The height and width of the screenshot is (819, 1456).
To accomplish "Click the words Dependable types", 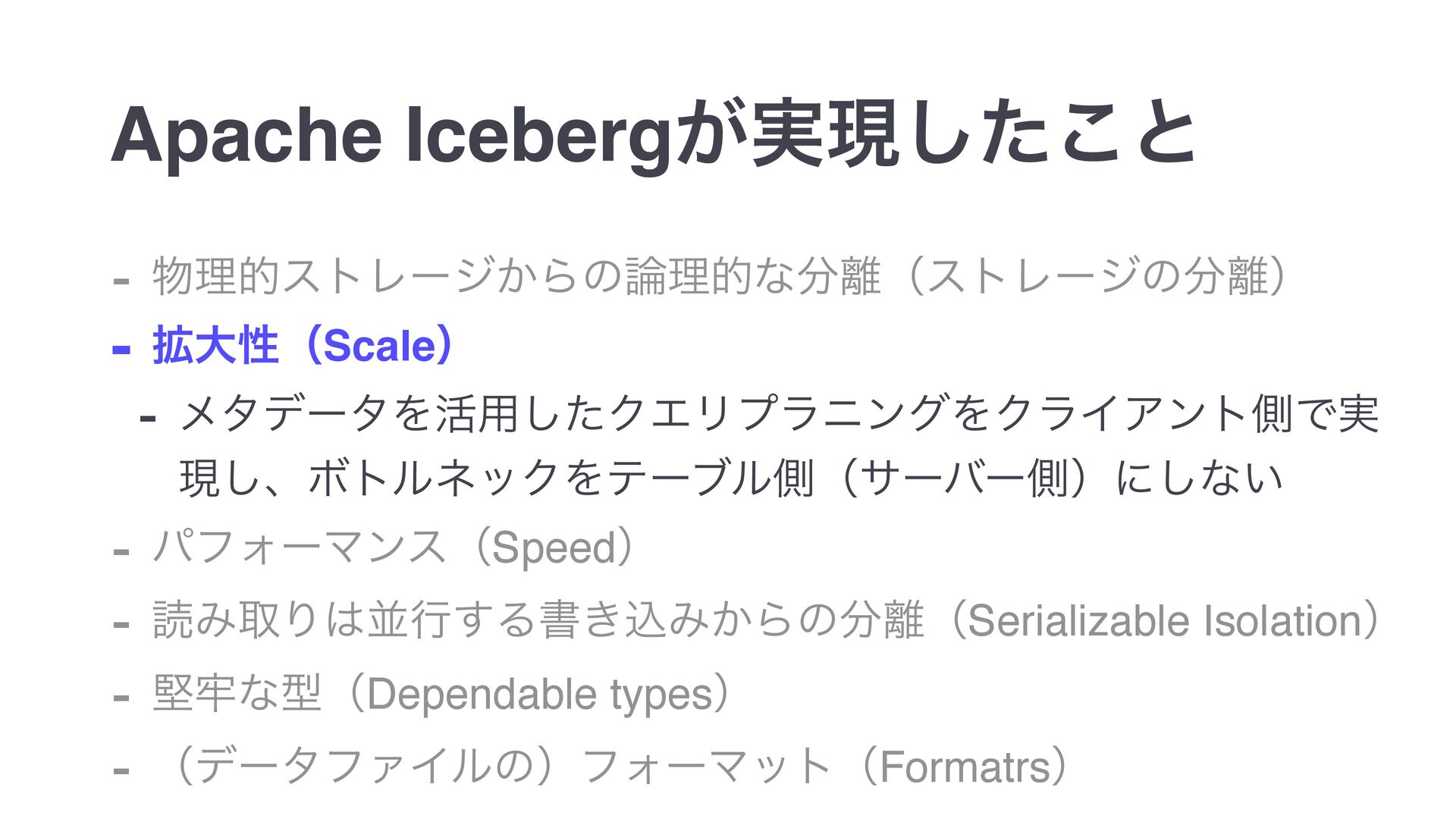I will click(x=539, y=695).
